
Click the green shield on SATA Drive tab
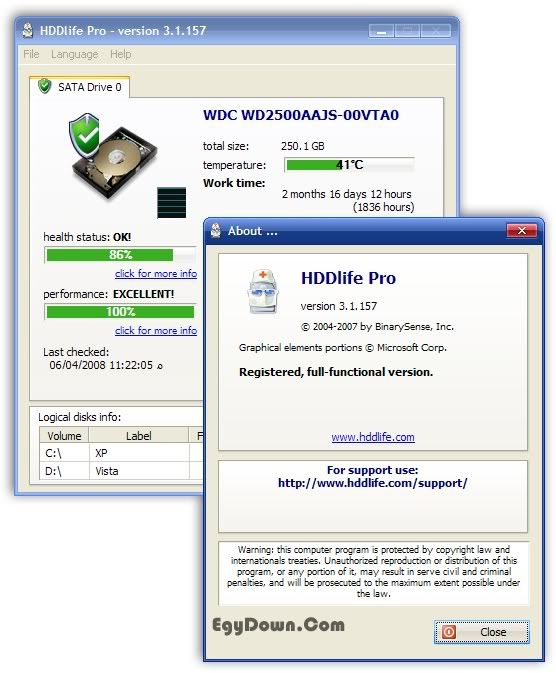[44, 86]
